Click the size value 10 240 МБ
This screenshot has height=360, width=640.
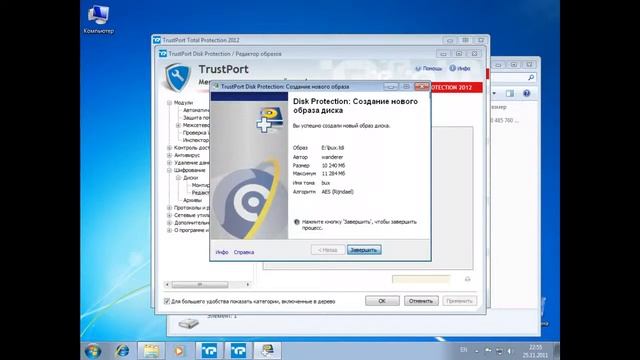tap(333, 166)
